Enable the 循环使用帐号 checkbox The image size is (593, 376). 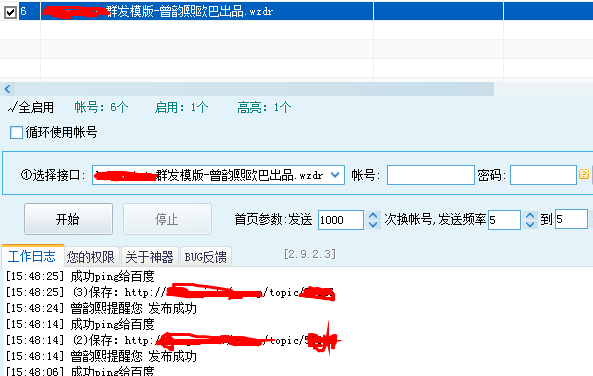[x=16, y=132]
